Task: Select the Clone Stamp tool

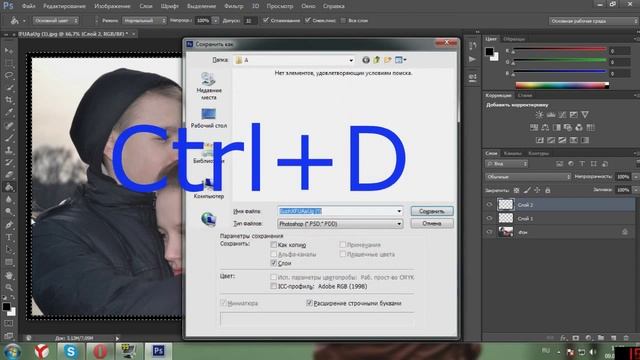Action: point(9,150)
